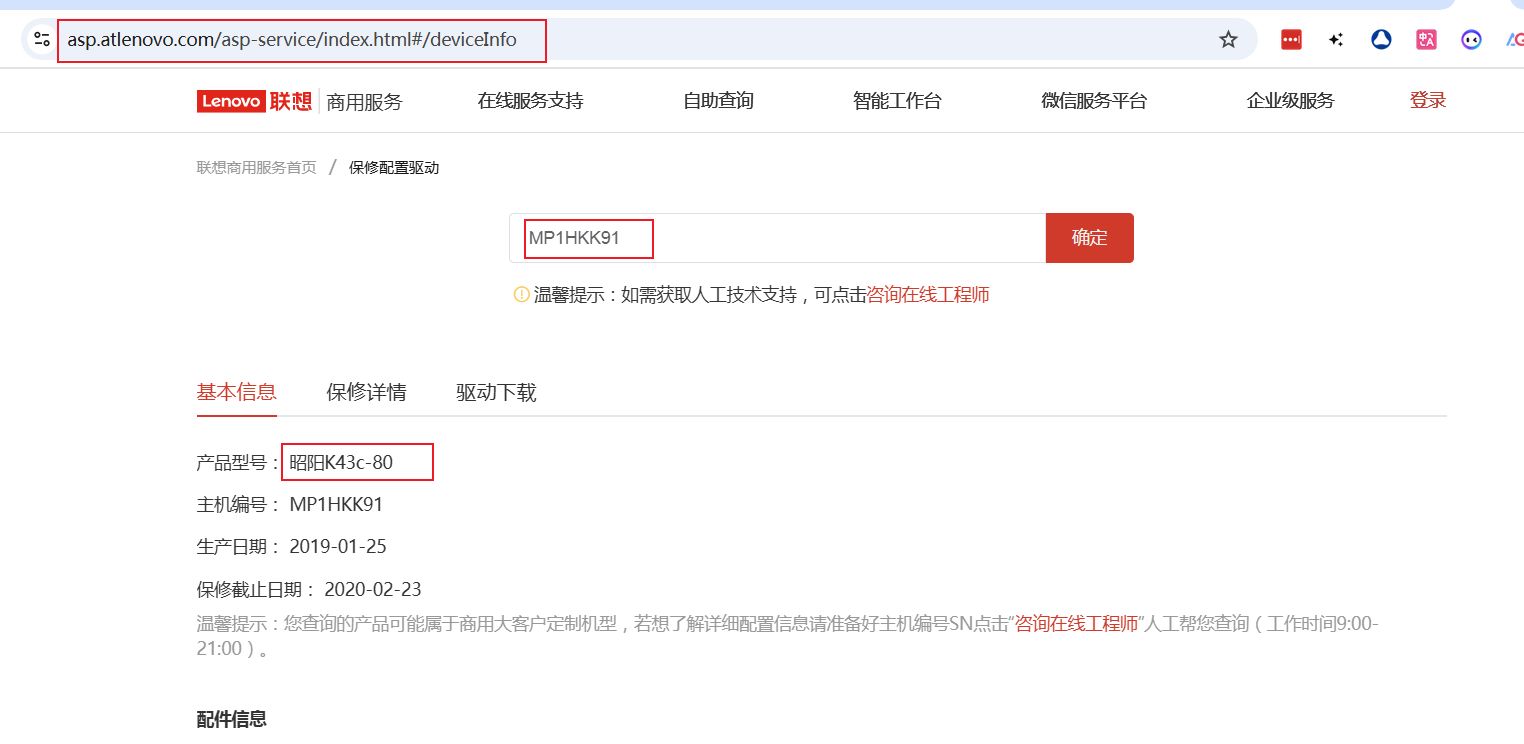Image resolution: width=1524 pixels, height=744 pixels.
Task: View site information icon in address bar
Action: point(42,40)
